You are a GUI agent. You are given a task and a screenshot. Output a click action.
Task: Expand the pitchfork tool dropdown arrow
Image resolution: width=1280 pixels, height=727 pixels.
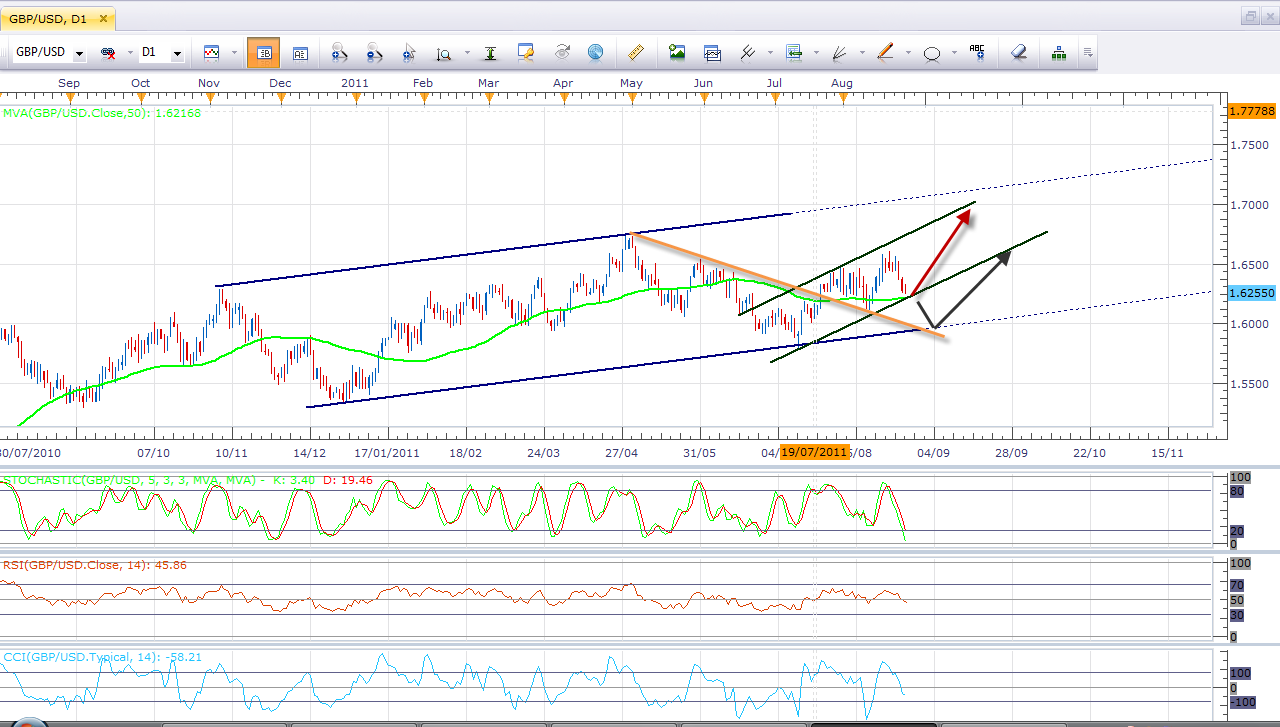coord(768,53)
